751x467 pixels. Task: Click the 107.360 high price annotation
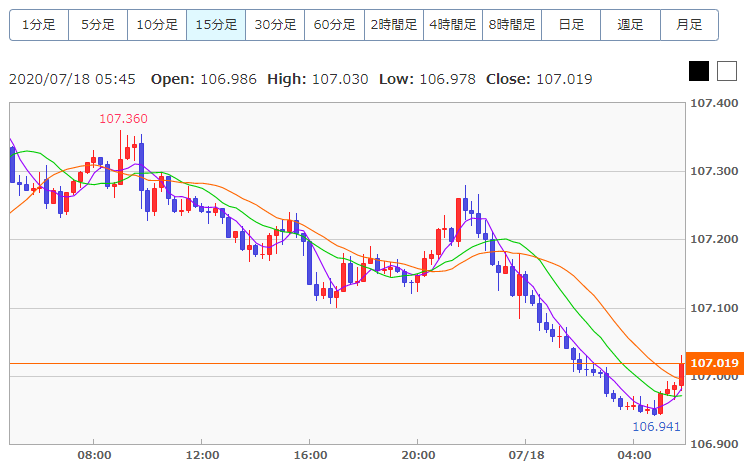[123, 119]
